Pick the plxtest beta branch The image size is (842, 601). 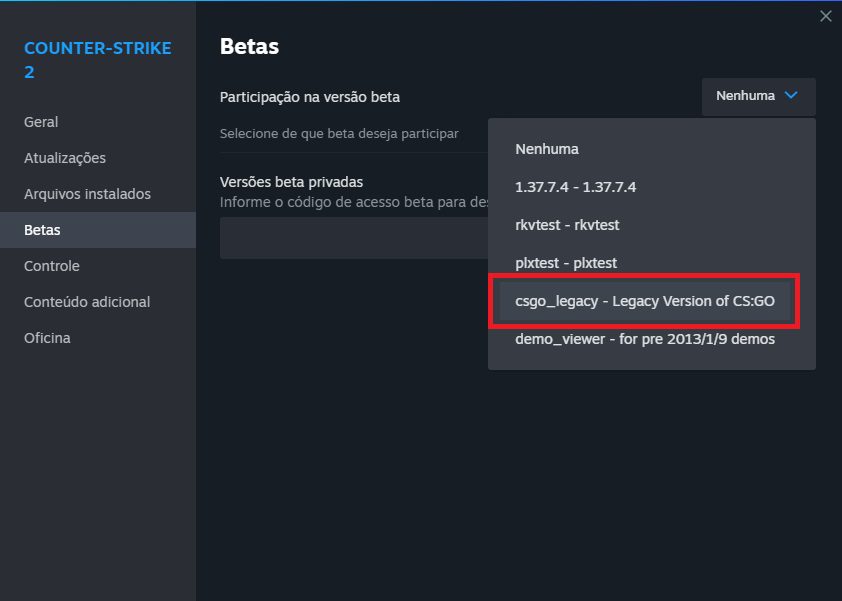click(566, 263)
